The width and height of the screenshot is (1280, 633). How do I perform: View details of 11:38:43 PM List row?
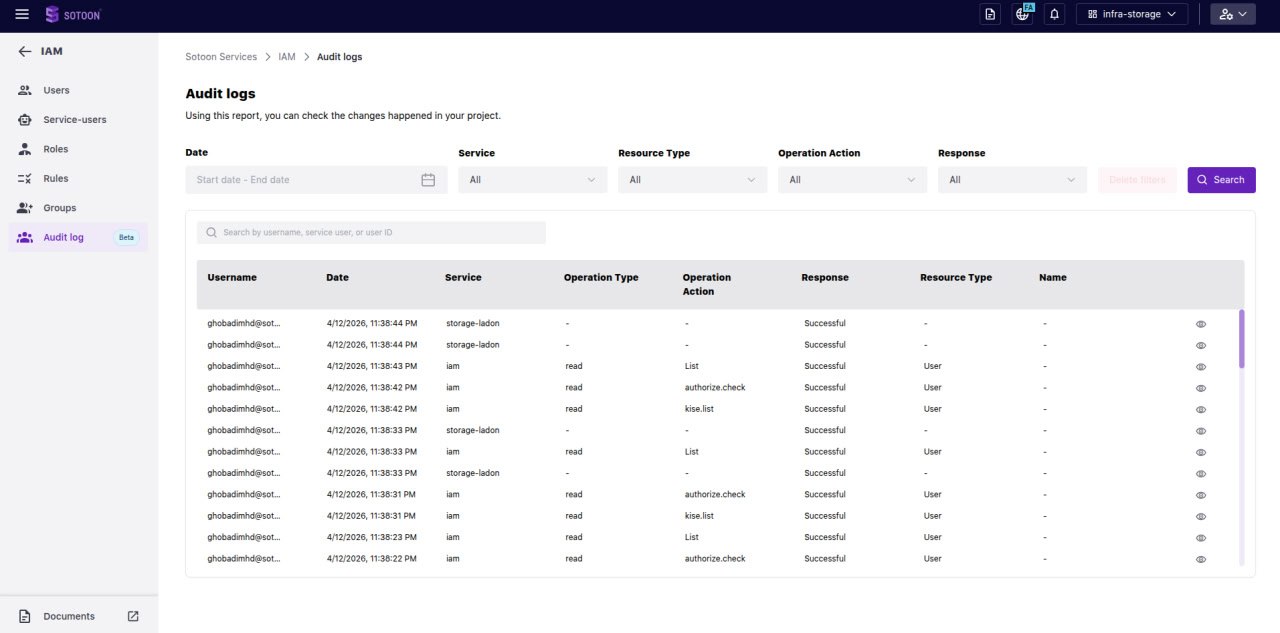point(1201,367)
